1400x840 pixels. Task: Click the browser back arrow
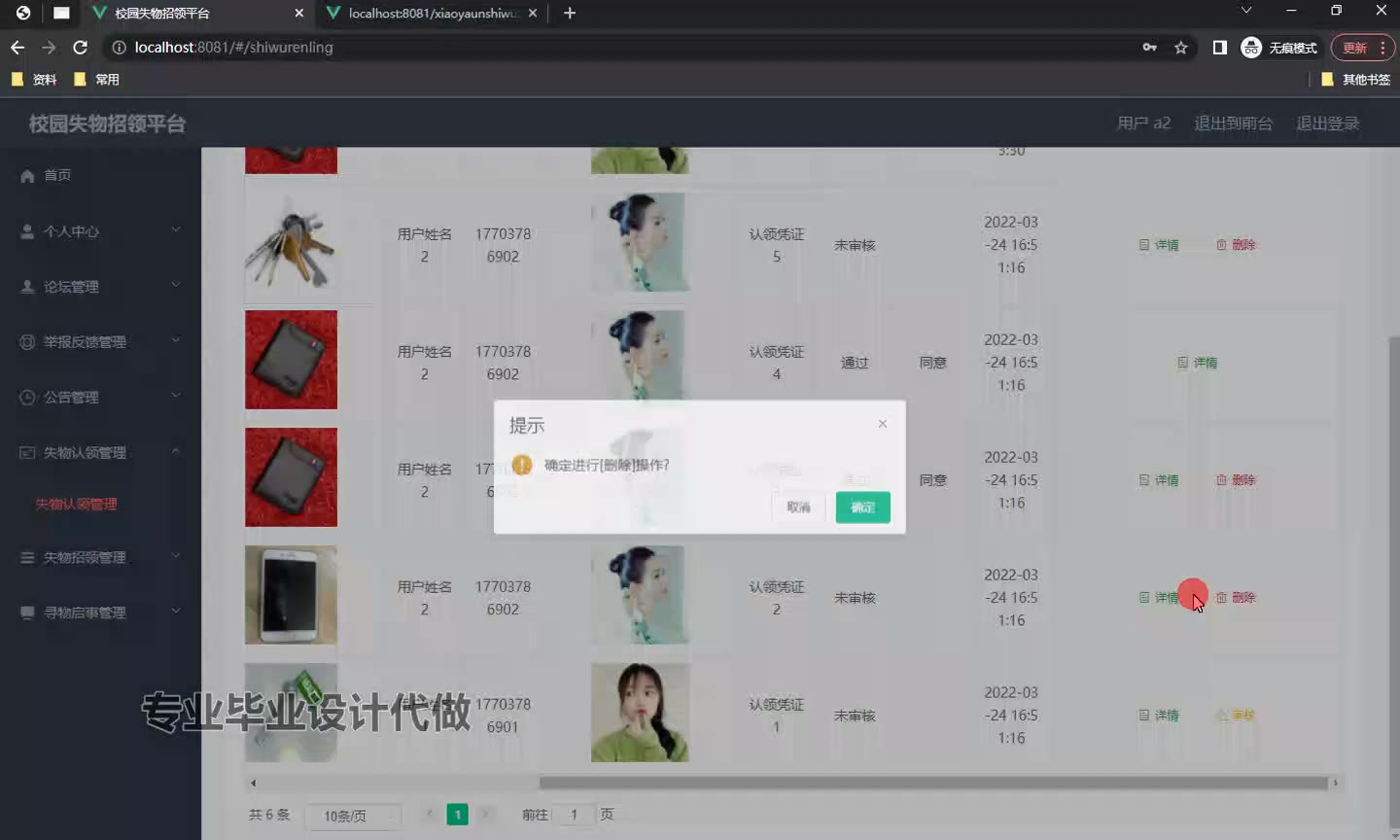click(17, 47)
